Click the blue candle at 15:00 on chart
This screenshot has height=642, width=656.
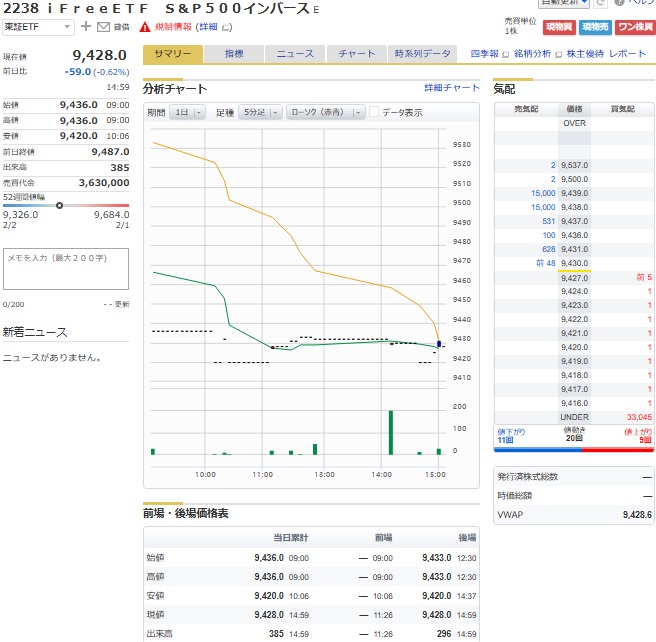(439, 344)
